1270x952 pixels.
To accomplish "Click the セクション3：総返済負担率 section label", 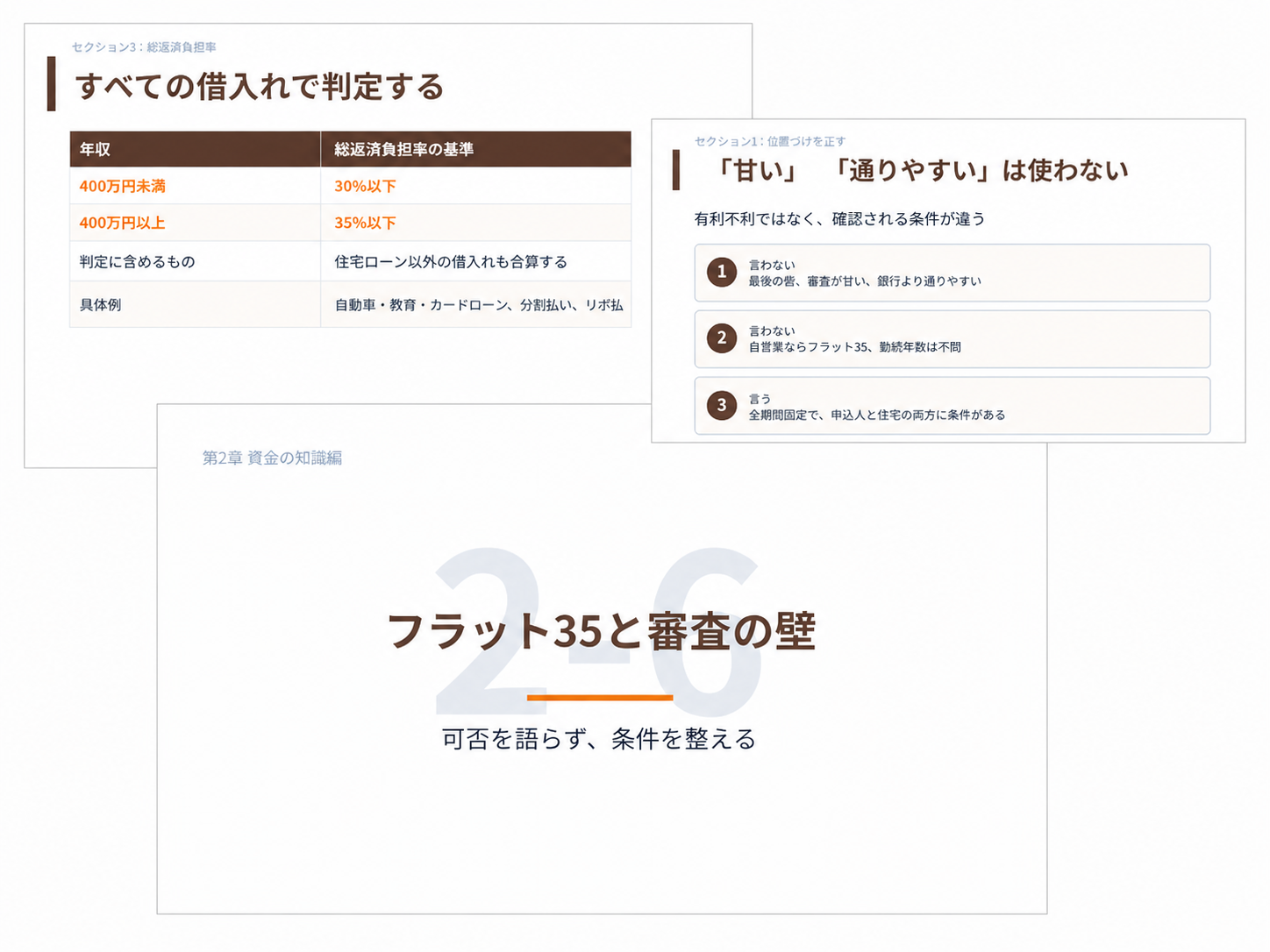I will click(x=144, y=47).
